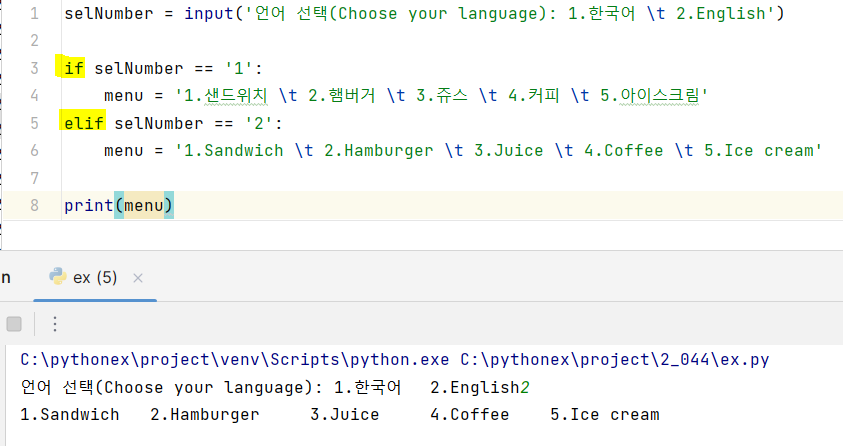
Task: Click the '4.Coffee' text in line 6 string
Action: point(624,150)
